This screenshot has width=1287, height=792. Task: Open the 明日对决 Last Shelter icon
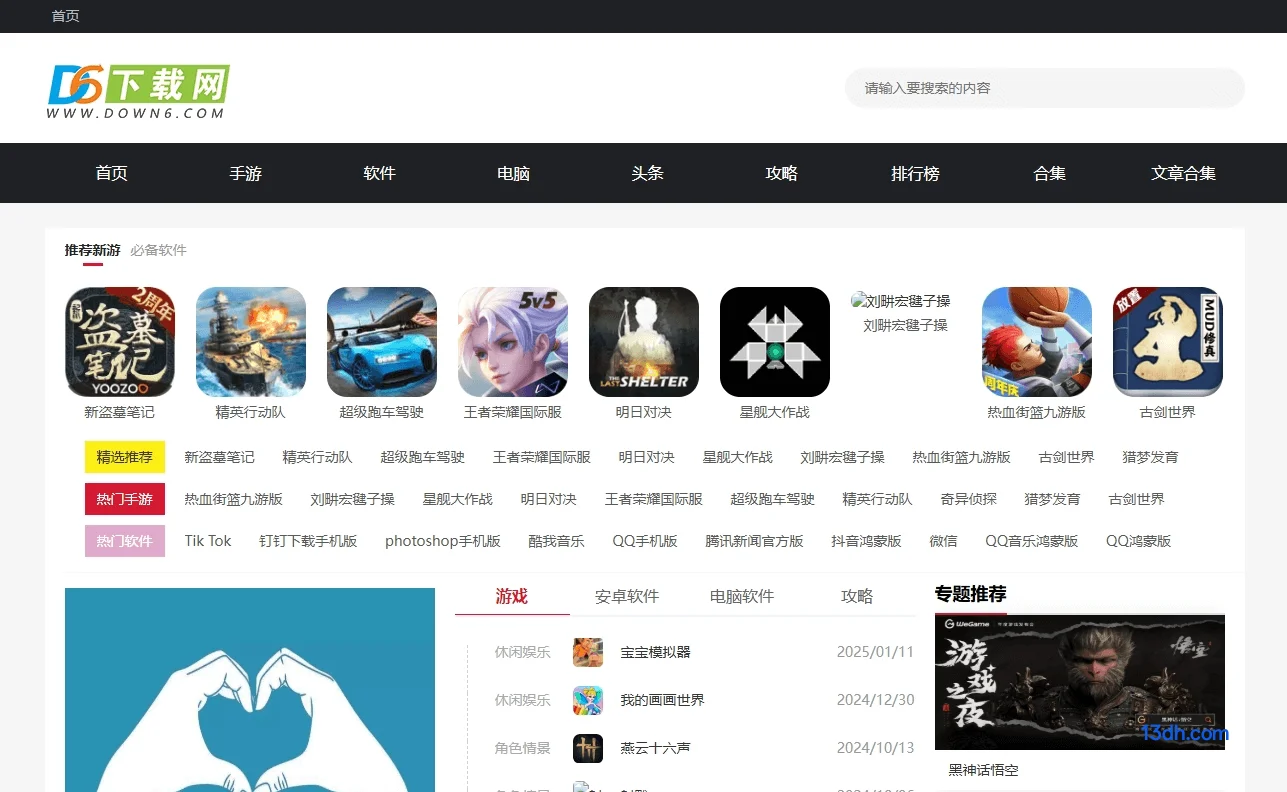pyautogui.click(x=644, y=342)
